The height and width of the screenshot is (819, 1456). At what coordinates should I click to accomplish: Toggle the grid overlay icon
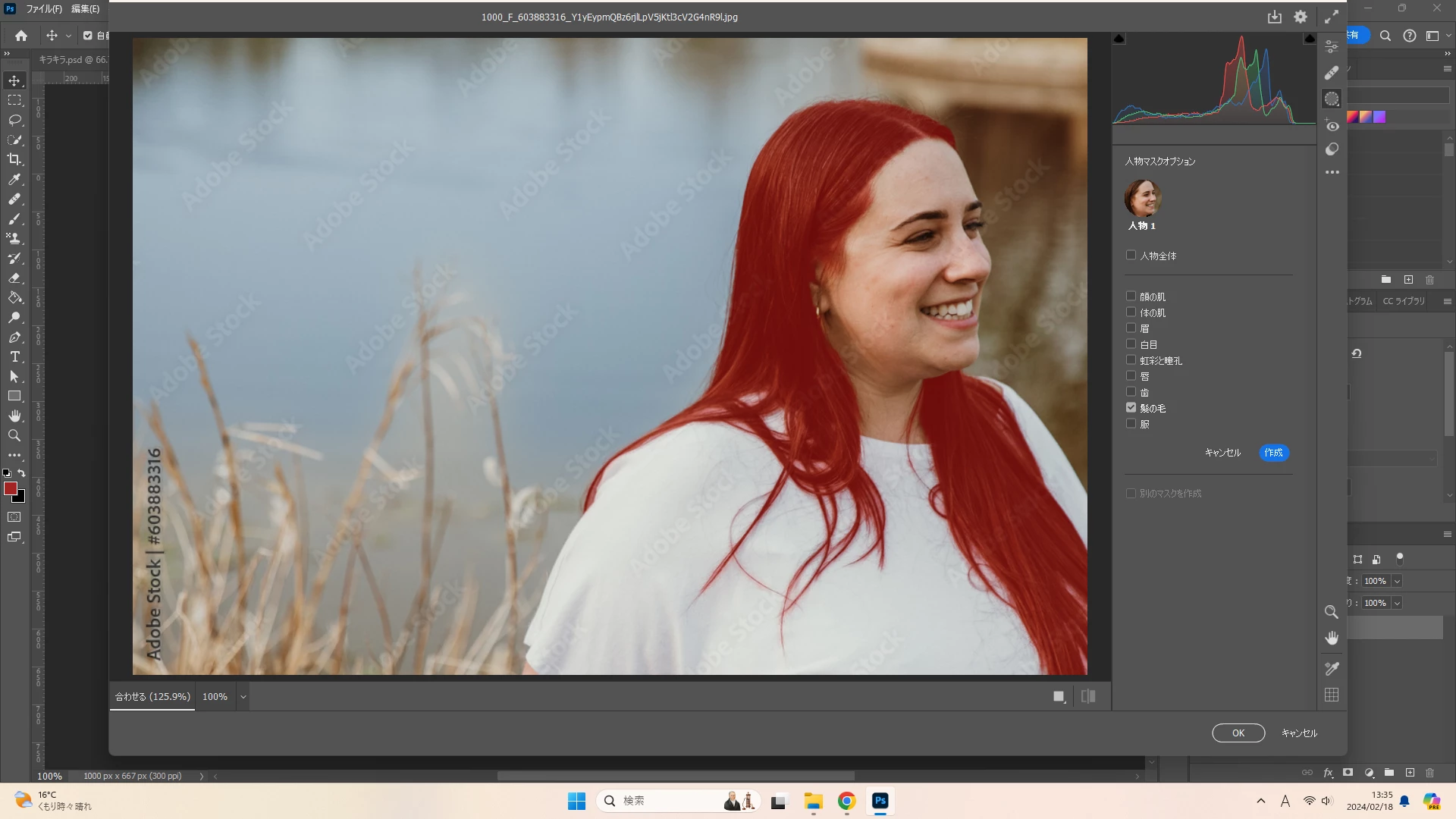pyautogui.click(x=1332, y=695)
